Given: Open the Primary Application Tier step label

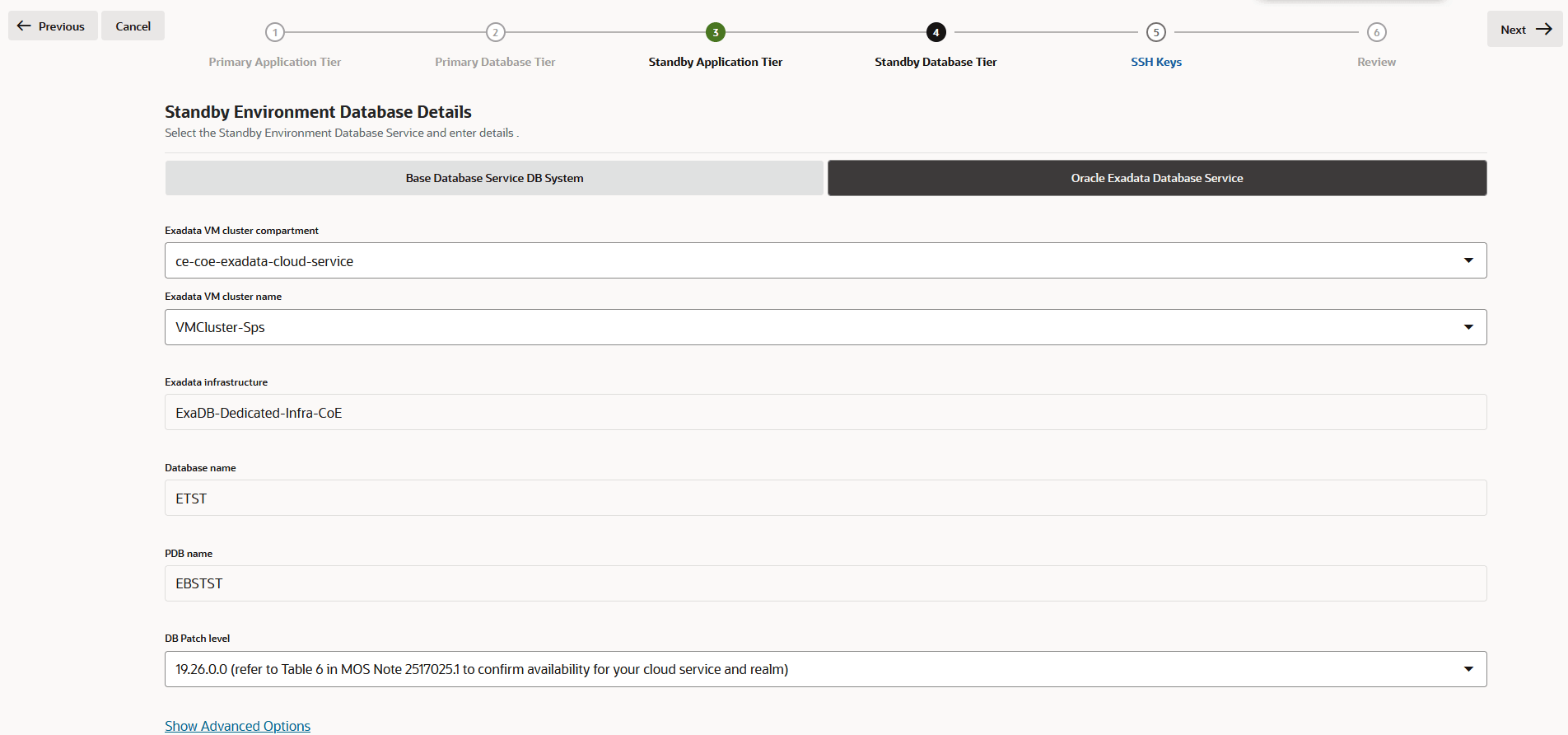Looking at the screenshot, I should (x=275, y=62).
